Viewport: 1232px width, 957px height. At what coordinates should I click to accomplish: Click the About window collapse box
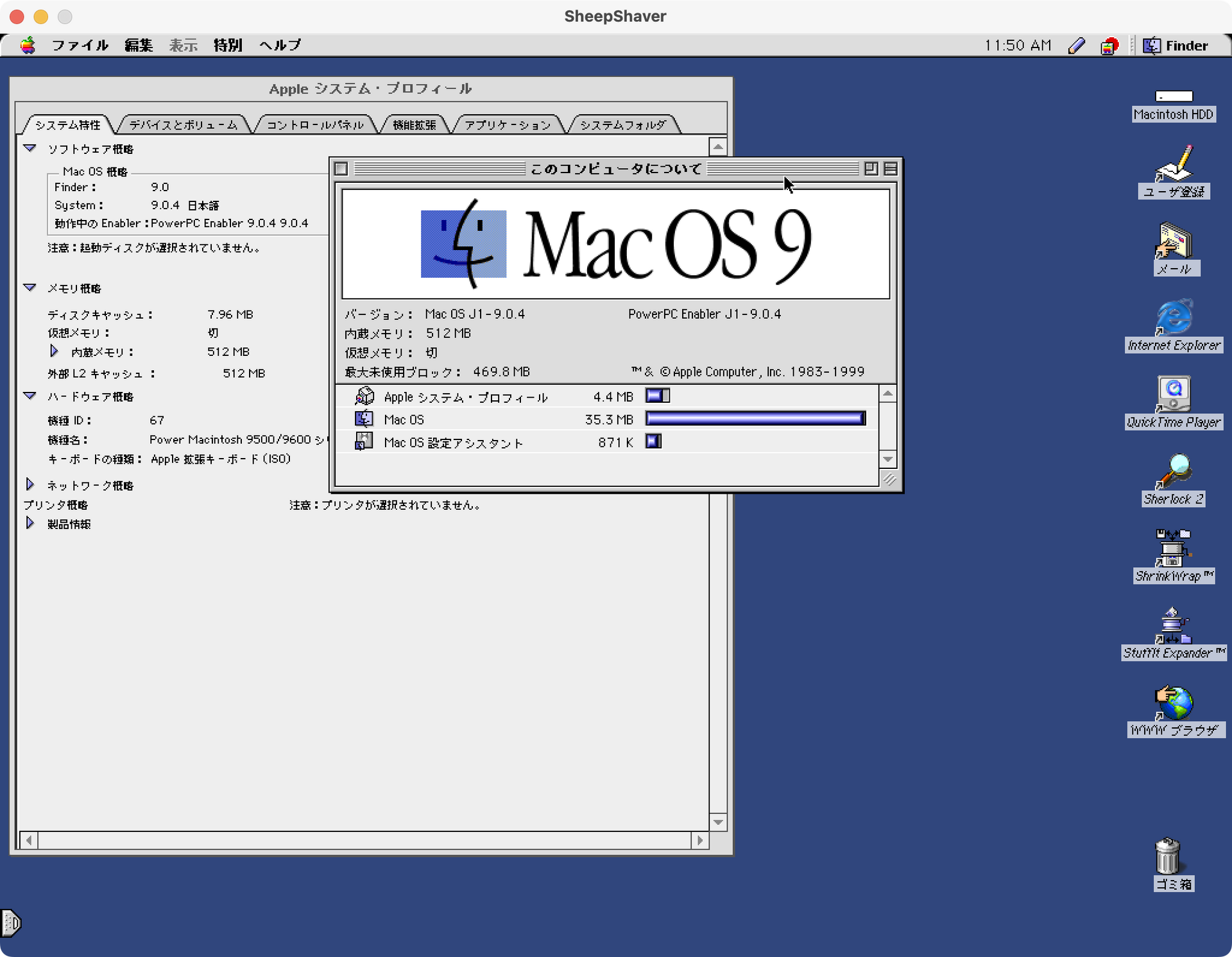[x=891, y=169]
